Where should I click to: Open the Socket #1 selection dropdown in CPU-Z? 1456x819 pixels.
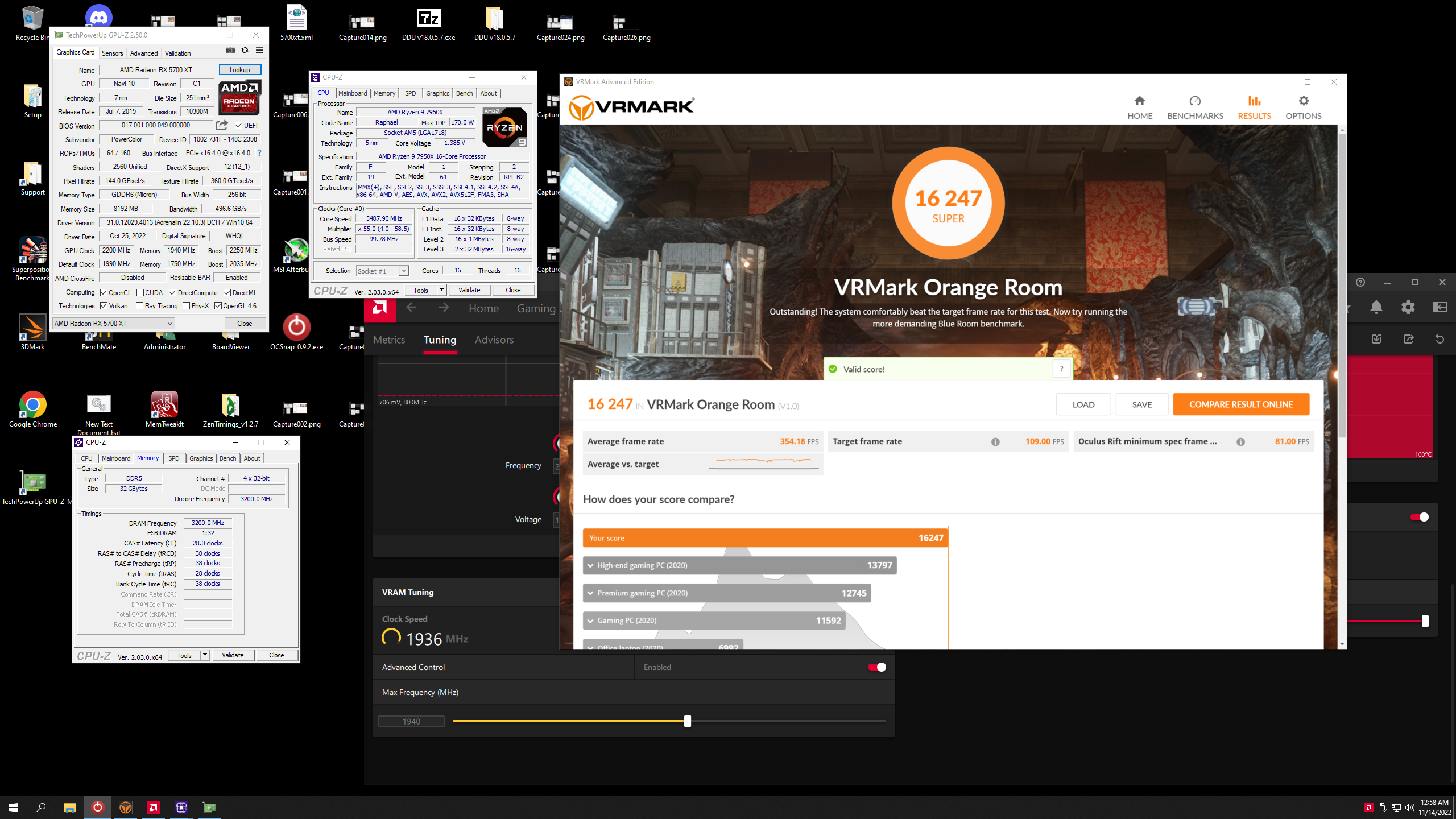[382, 271]
